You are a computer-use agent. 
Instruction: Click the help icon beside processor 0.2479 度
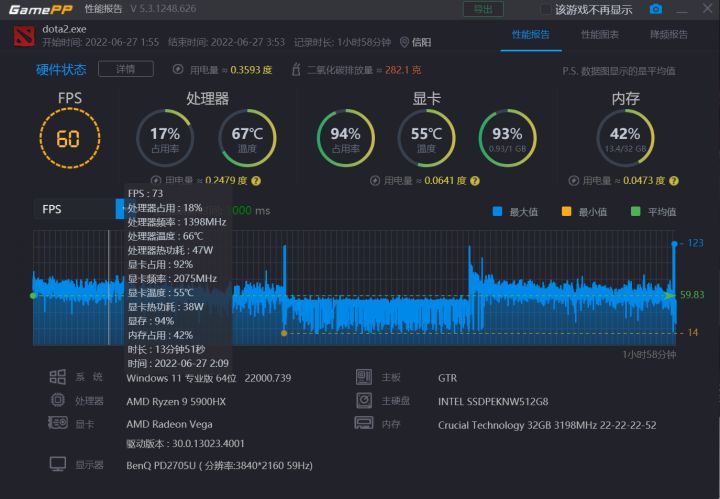pos(256,181)
